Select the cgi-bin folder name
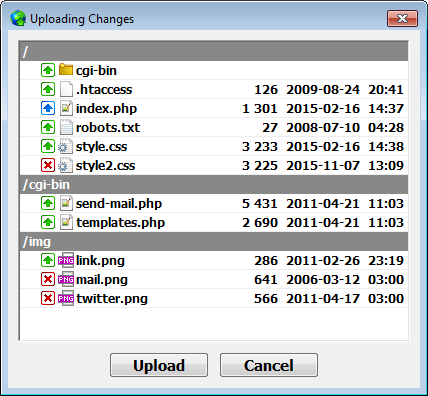The width and height of the screenshot is (428, 396). (x=96, y=71)
